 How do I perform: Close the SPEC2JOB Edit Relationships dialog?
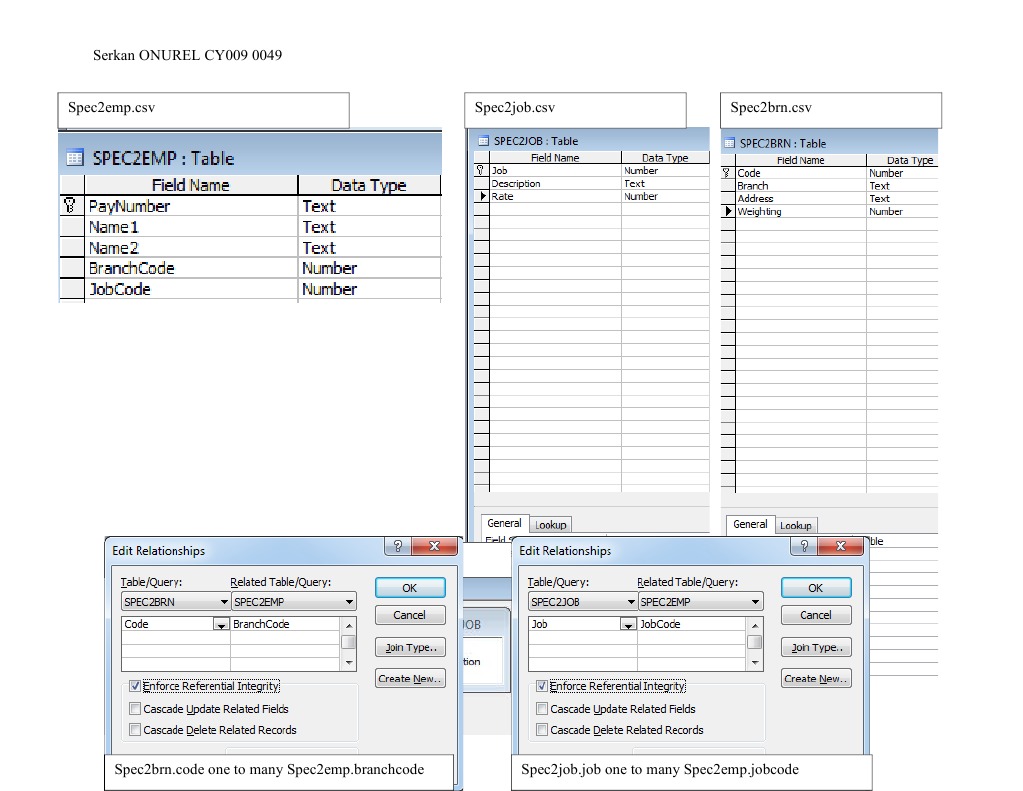click(840, 546)
